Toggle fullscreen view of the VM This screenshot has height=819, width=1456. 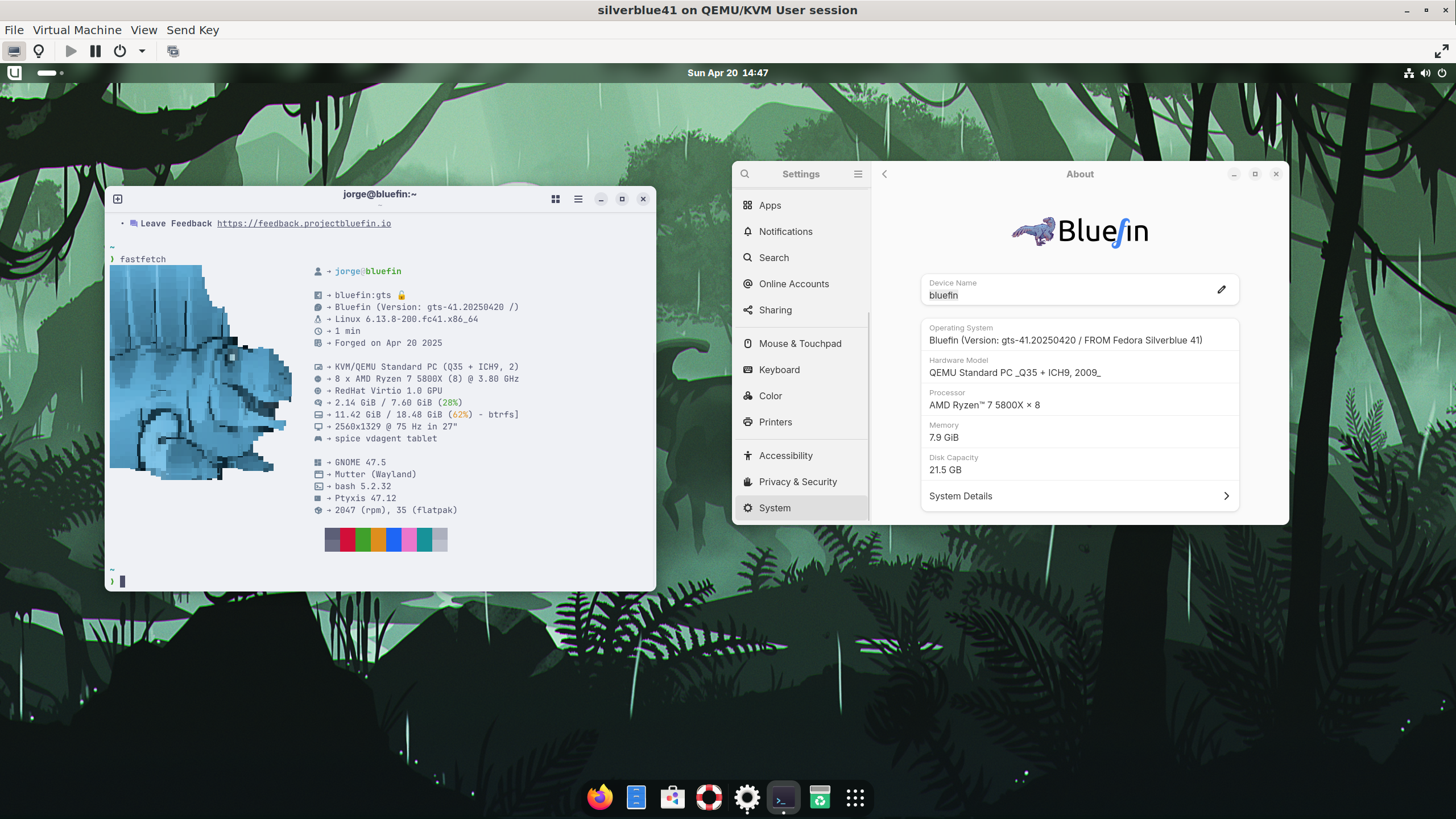1441,51
